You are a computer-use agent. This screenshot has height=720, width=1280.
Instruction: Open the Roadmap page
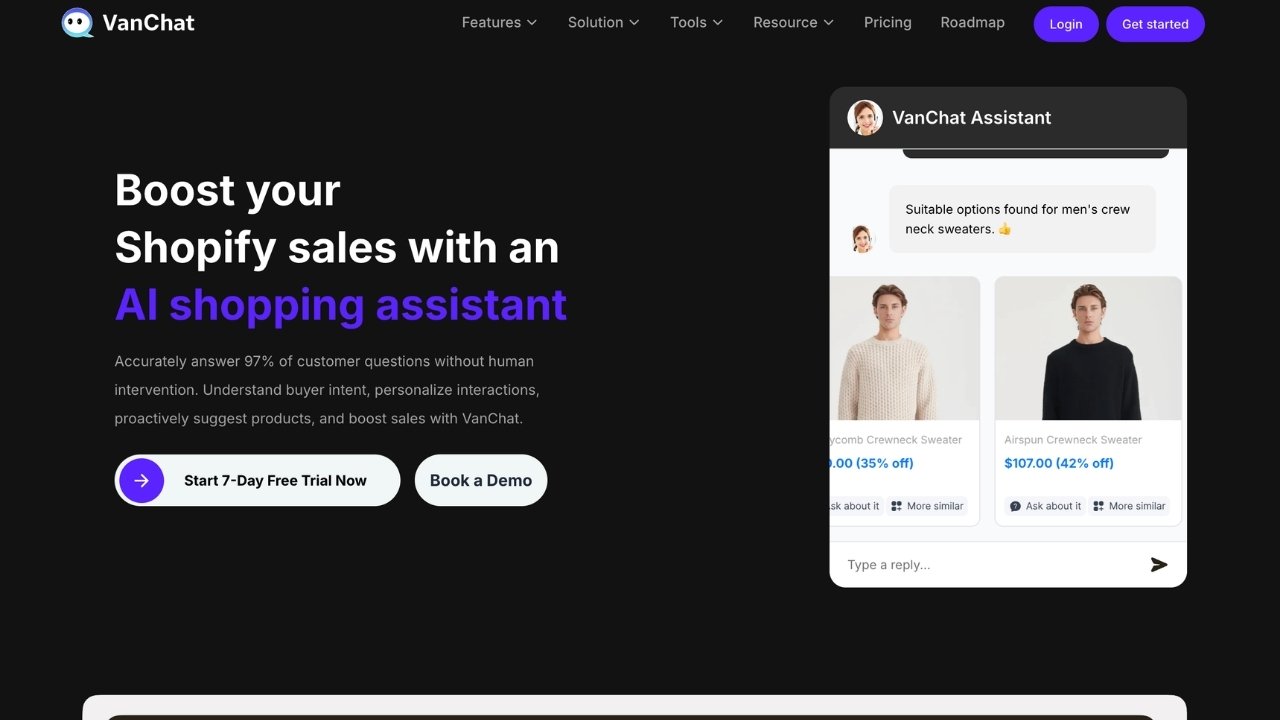tap(972, 22)
